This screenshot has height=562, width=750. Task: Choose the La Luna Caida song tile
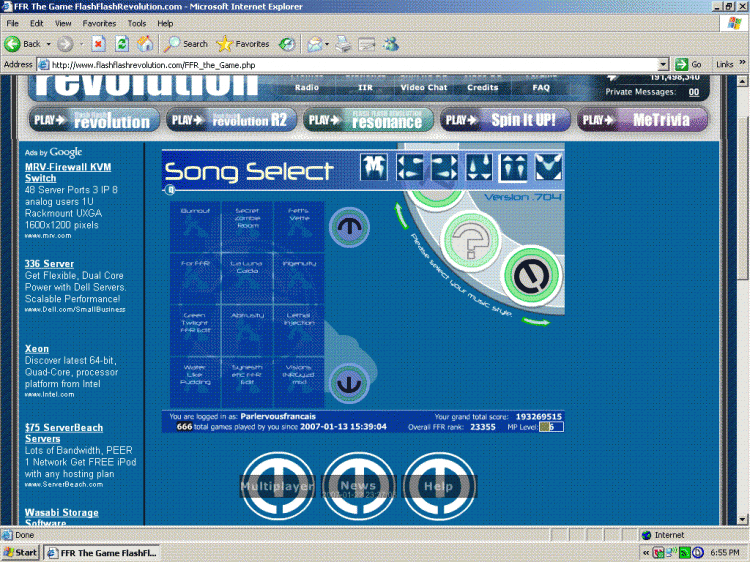(247, 278)
